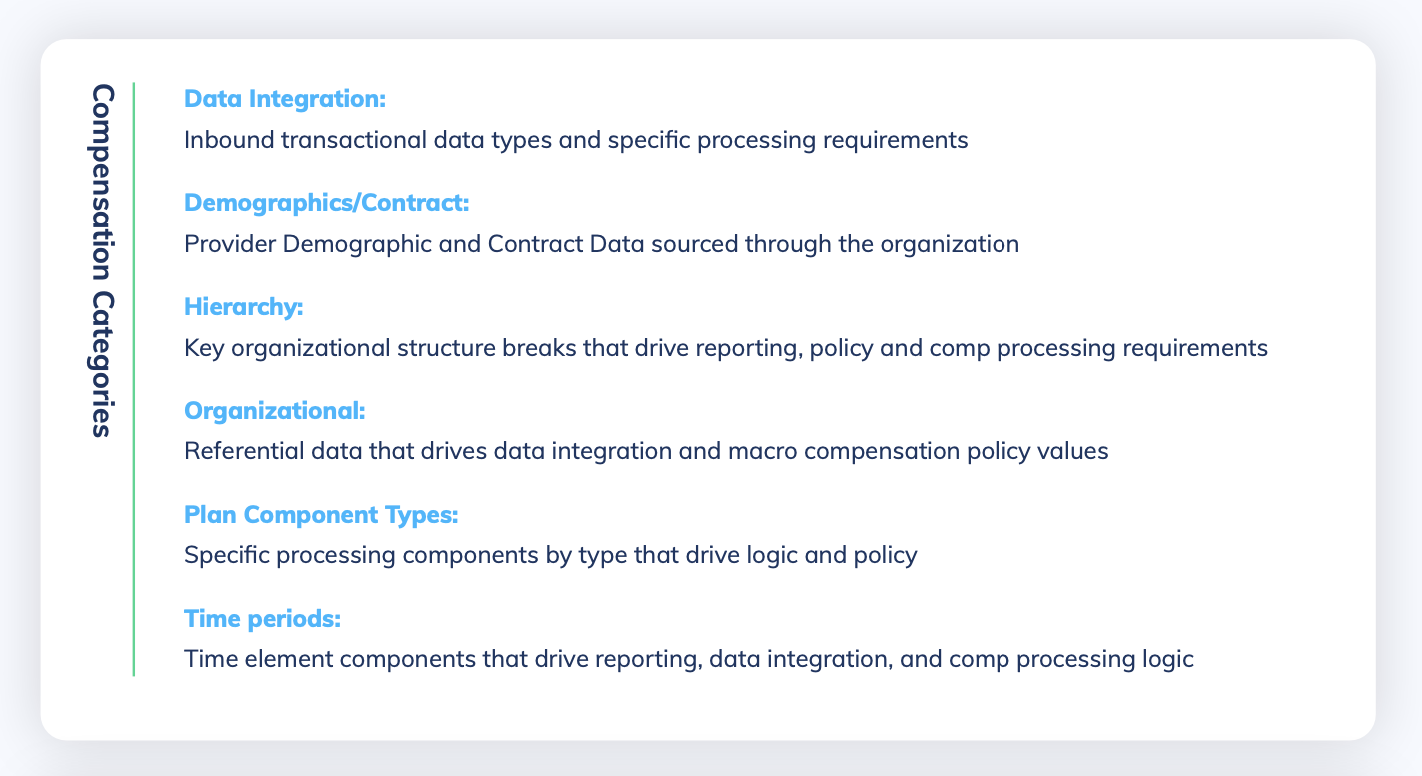Click the phrase comp processing requirements

point(1099,348)
